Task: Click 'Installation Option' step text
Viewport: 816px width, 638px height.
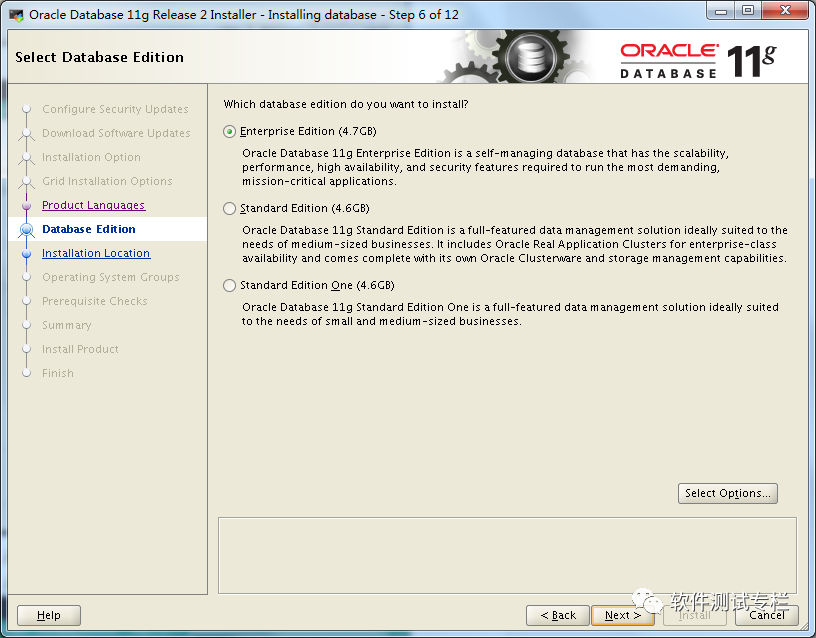Action: pos(91,157)
